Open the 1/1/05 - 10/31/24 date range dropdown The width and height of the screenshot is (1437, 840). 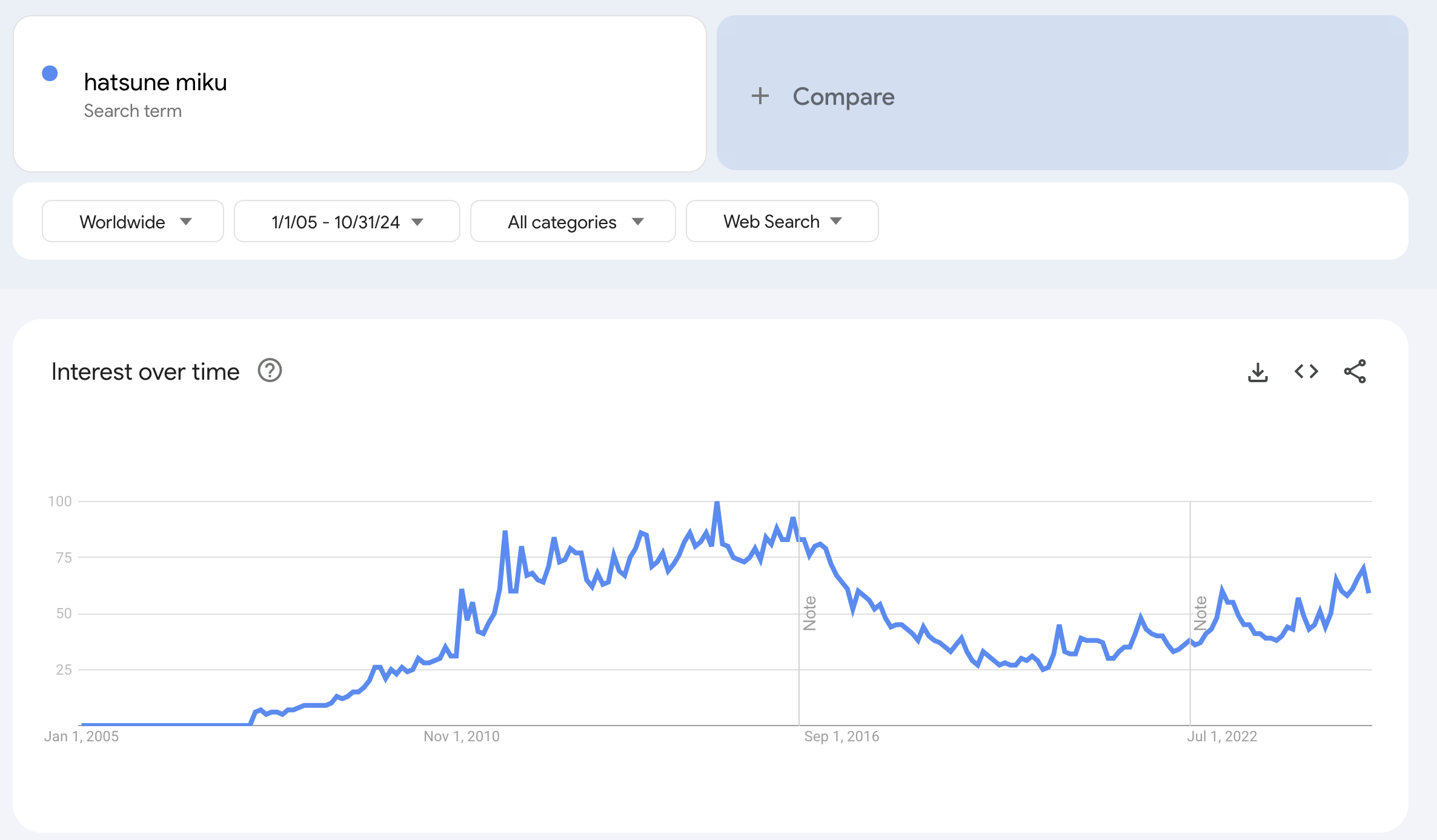tap(347, 222)
